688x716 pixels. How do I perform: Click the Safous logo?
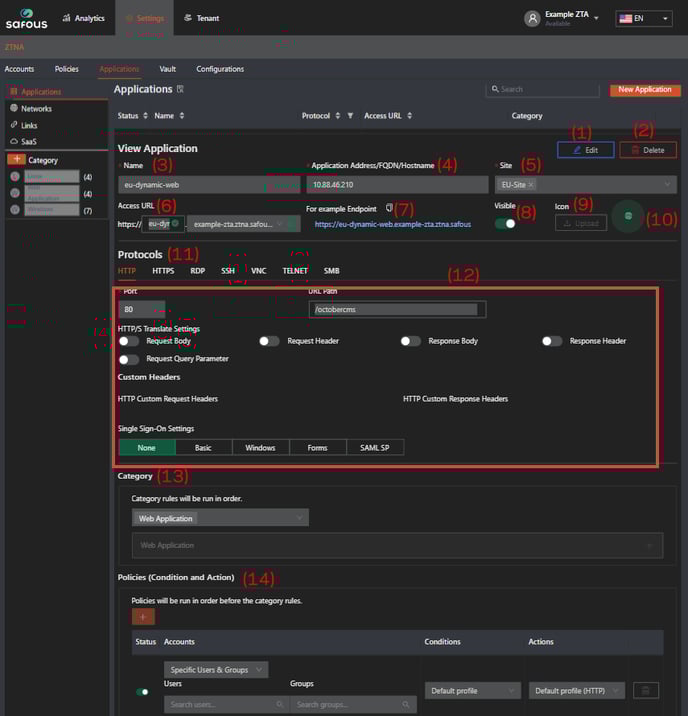click(27, 18)
